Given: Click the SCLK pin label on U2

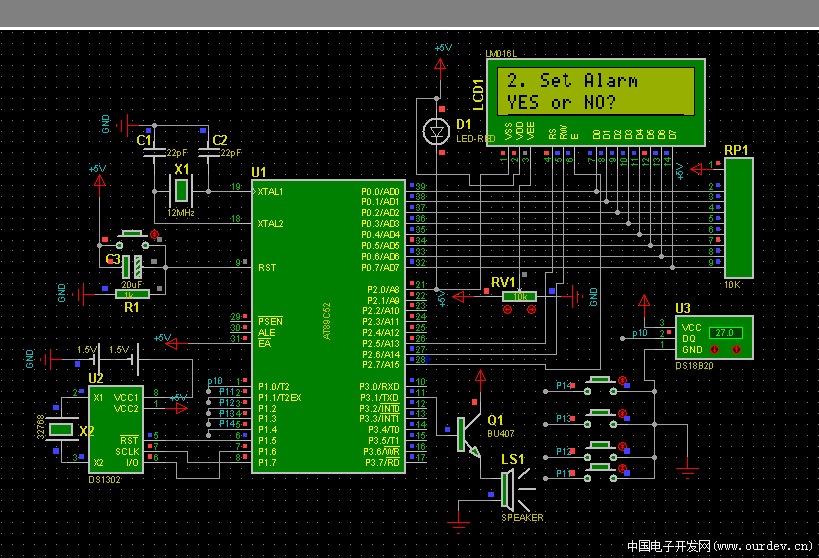Looking at the screenshot, I should click(x=127, y=451).
